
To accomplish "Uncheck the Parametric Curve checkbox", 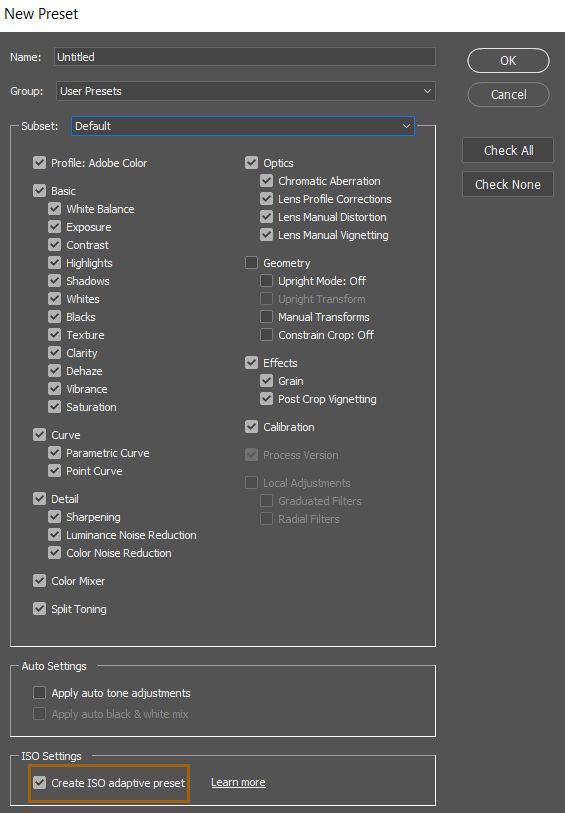I will tap(54, 453).
